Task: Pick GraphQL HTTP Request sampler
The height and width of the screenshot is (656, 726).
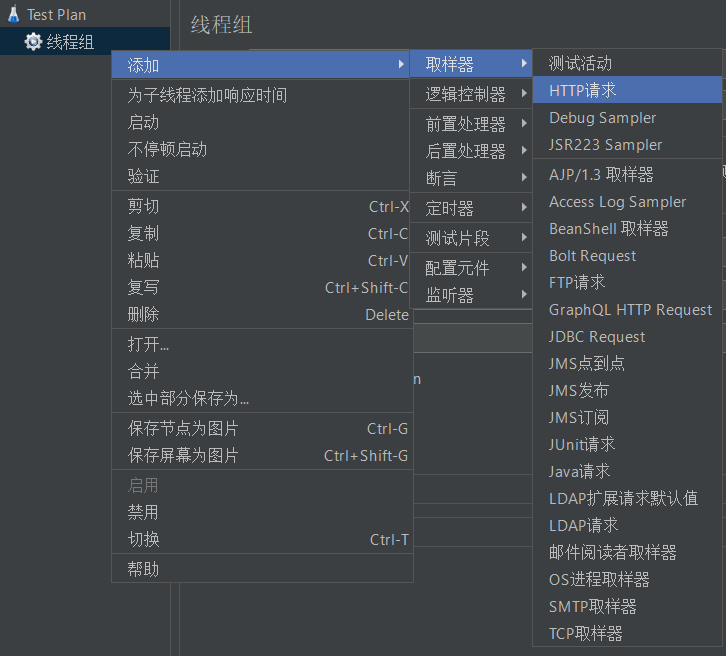Action: tap(630, 310)
